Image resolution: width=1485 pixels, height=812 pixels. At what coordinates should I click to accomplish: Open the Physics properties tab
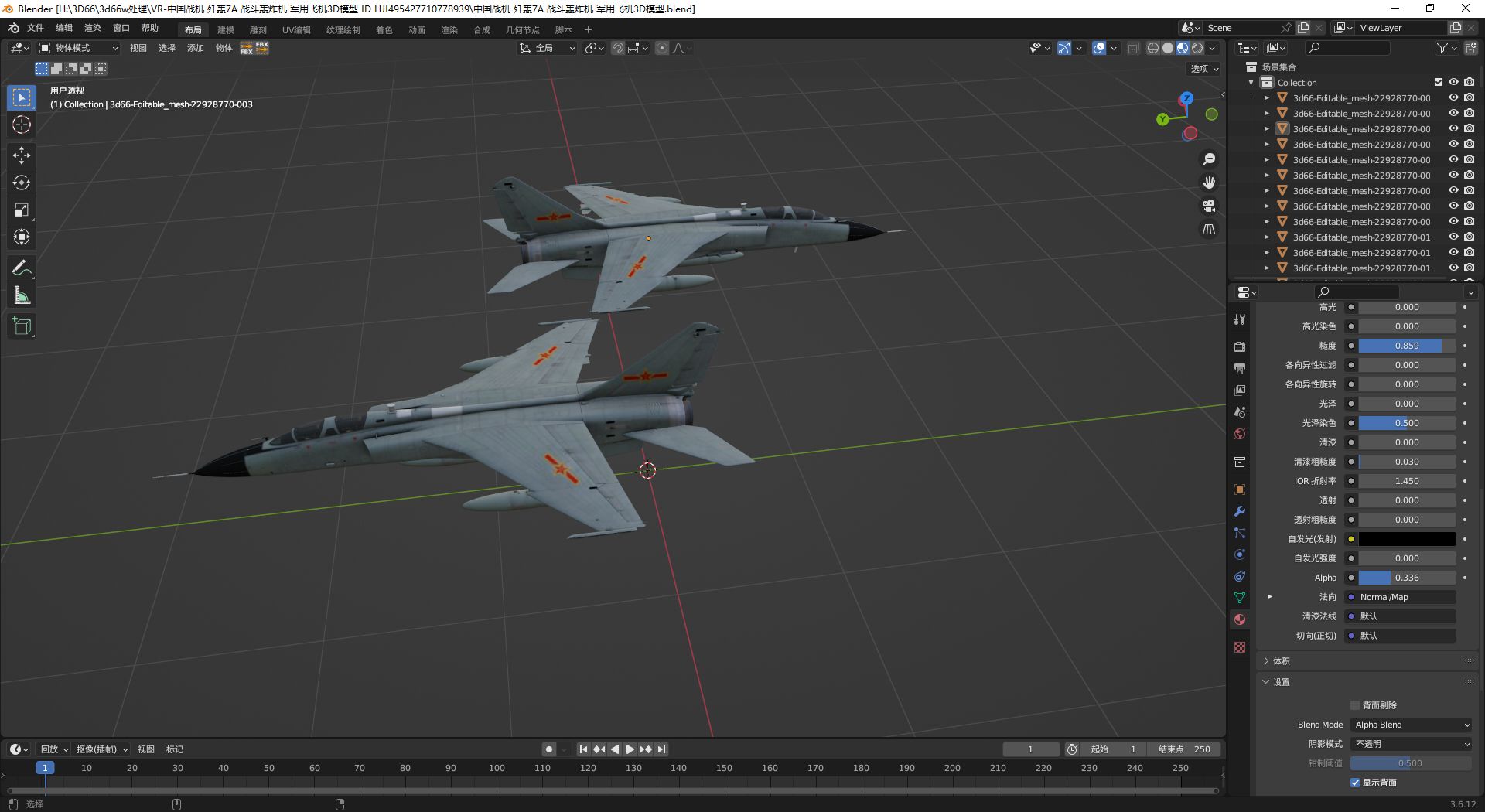[x=1240, y=554]
